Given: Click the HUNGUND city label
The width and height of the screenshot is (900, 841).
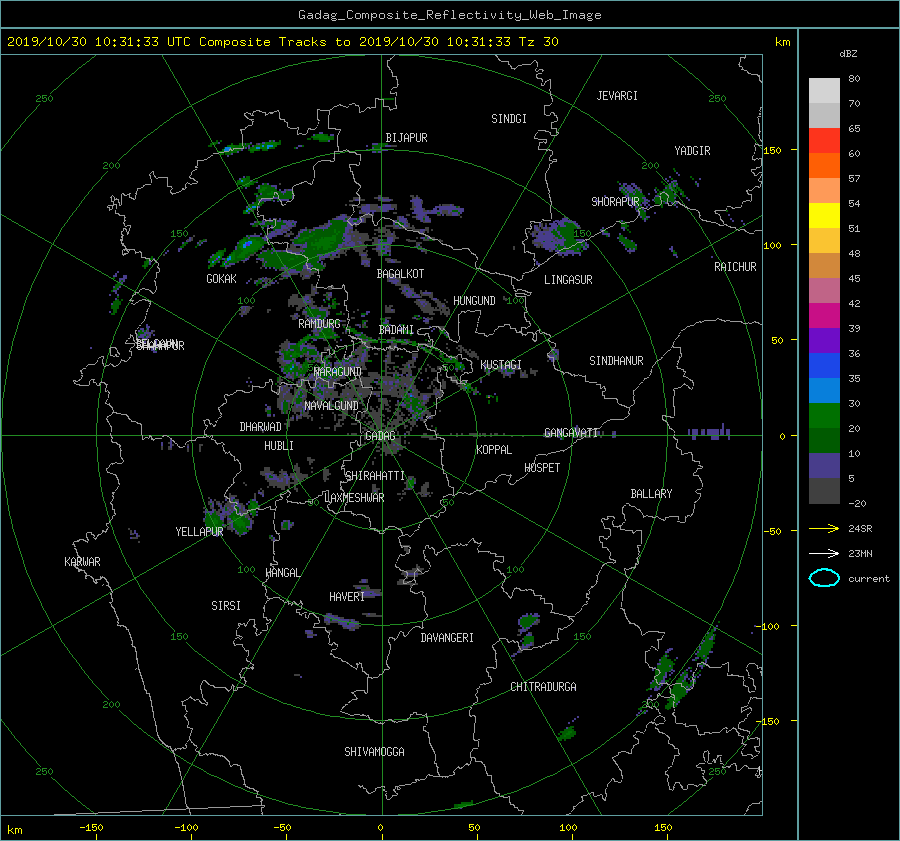Looking at the screenshot, I should click(474, 301).
